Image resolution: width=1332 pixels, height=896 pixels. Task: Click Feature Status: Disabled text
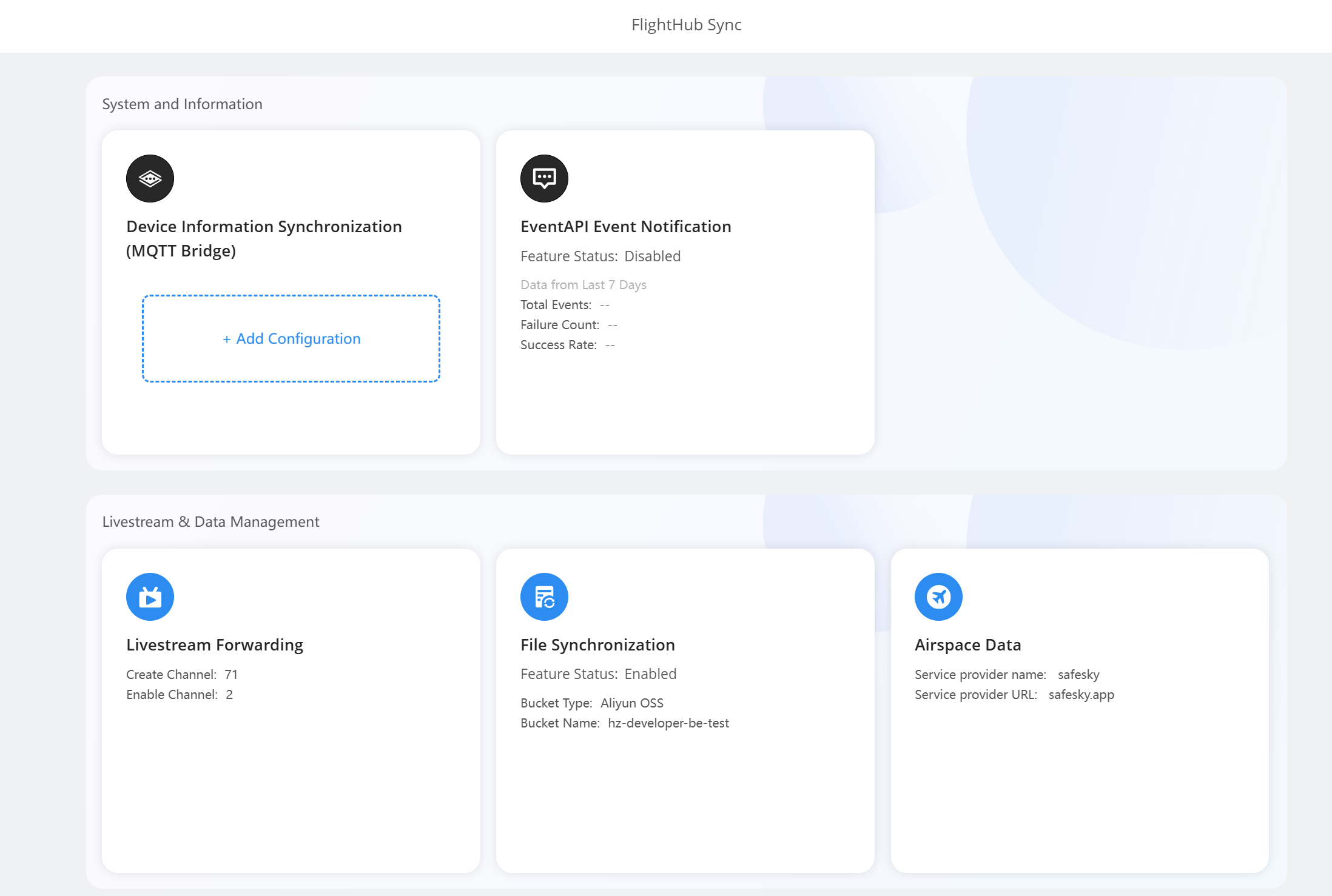[x=600, y=256]
